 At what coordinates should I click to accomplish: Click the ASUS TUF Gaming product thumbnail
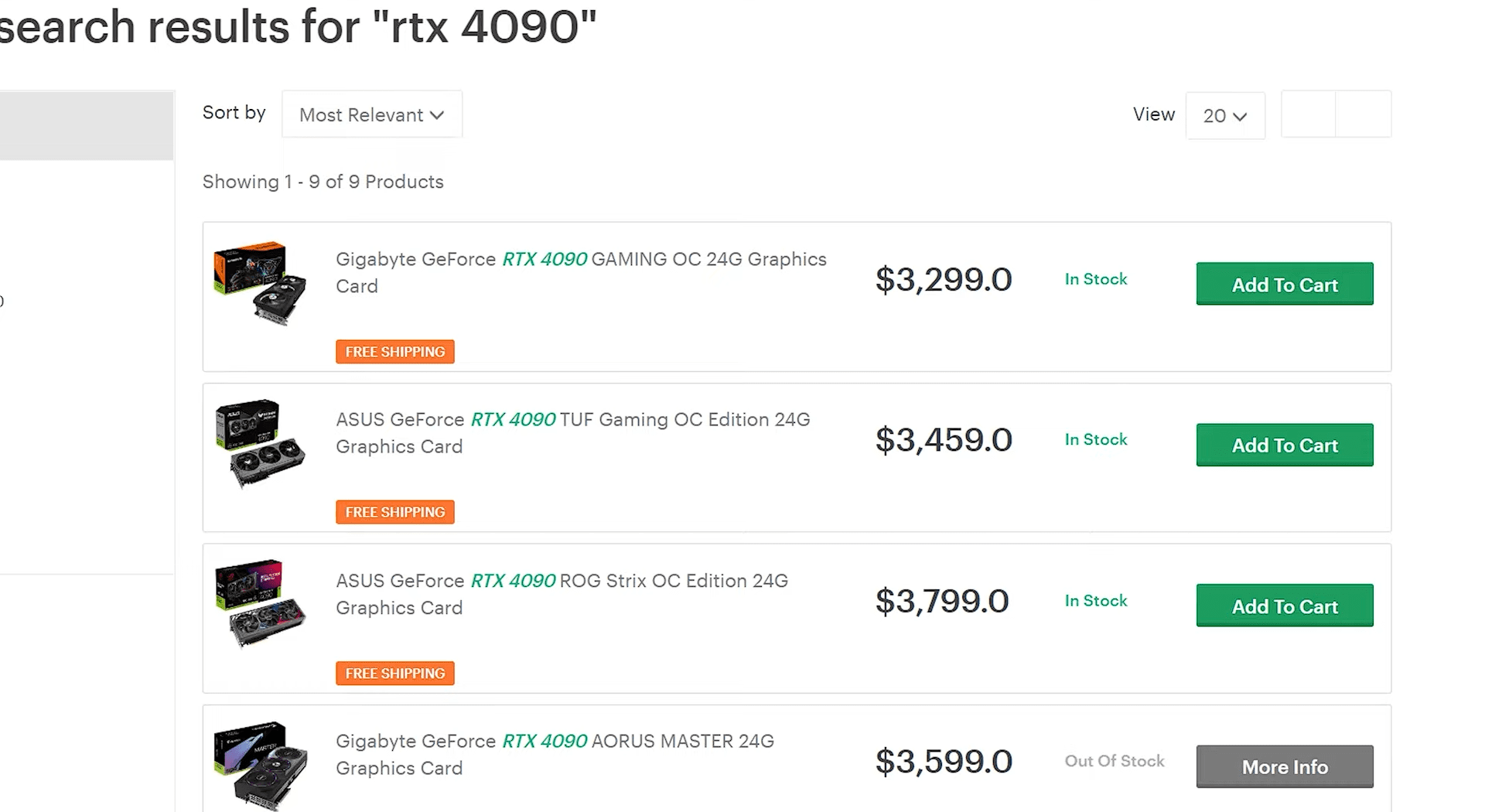(260, 444)
